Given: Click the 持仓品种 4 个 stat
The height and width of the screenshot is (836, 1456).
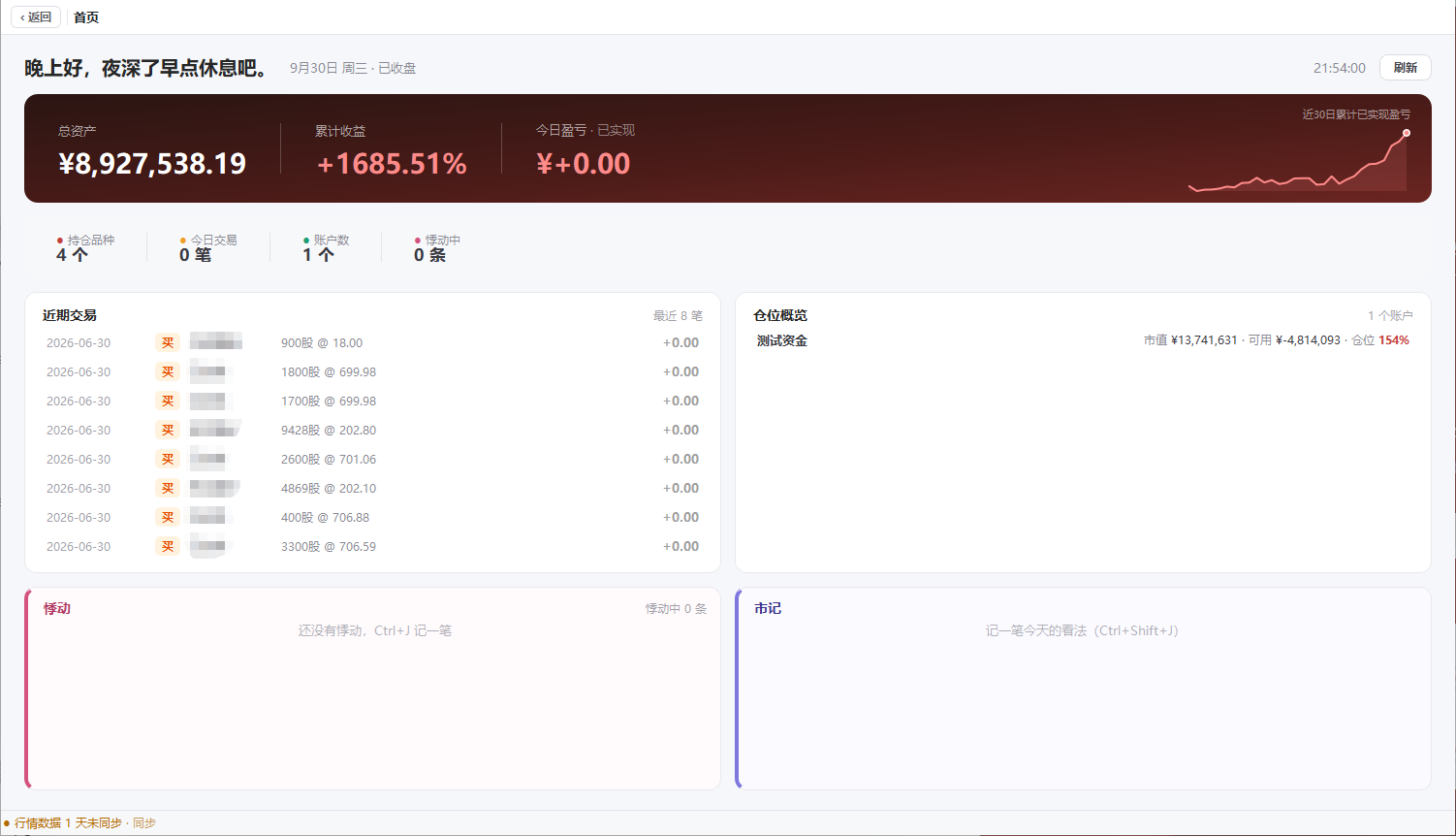Looking at the screenshot, I should point(85,248).
